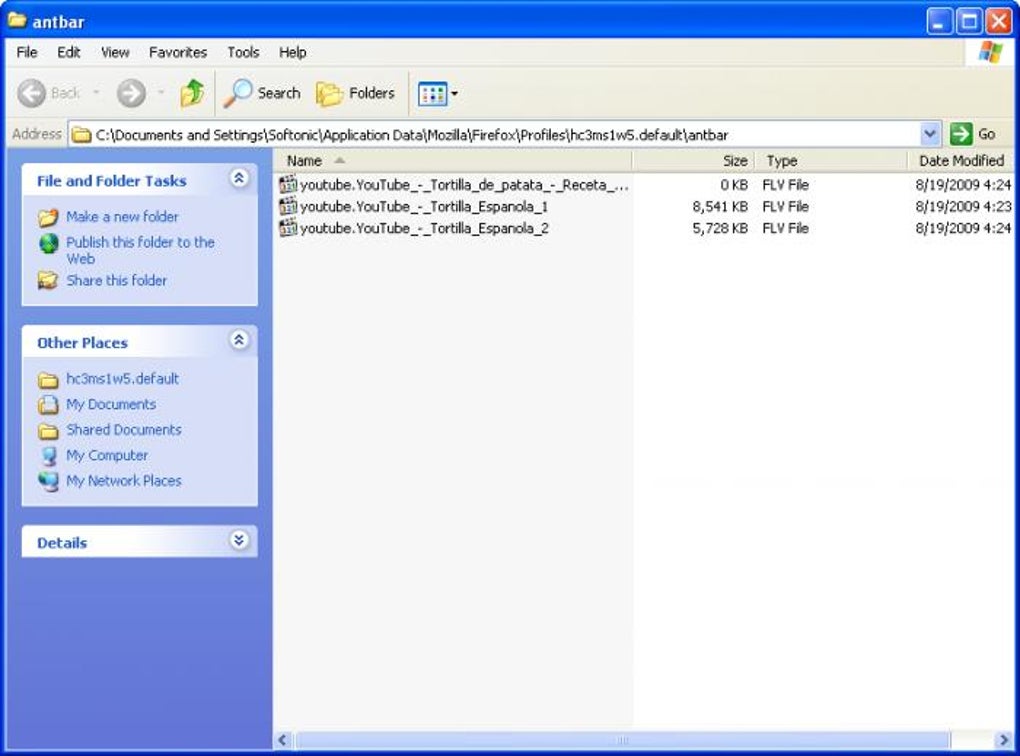1020x756 pixels.
Task: Click the Make a new folder link
Action: tap(122, 217)
